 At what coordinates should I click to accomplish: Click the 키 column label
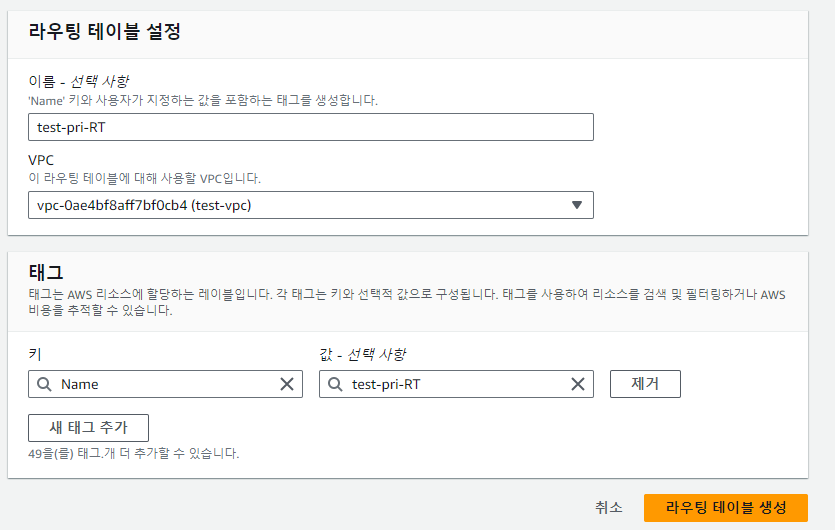coord(35,354)
